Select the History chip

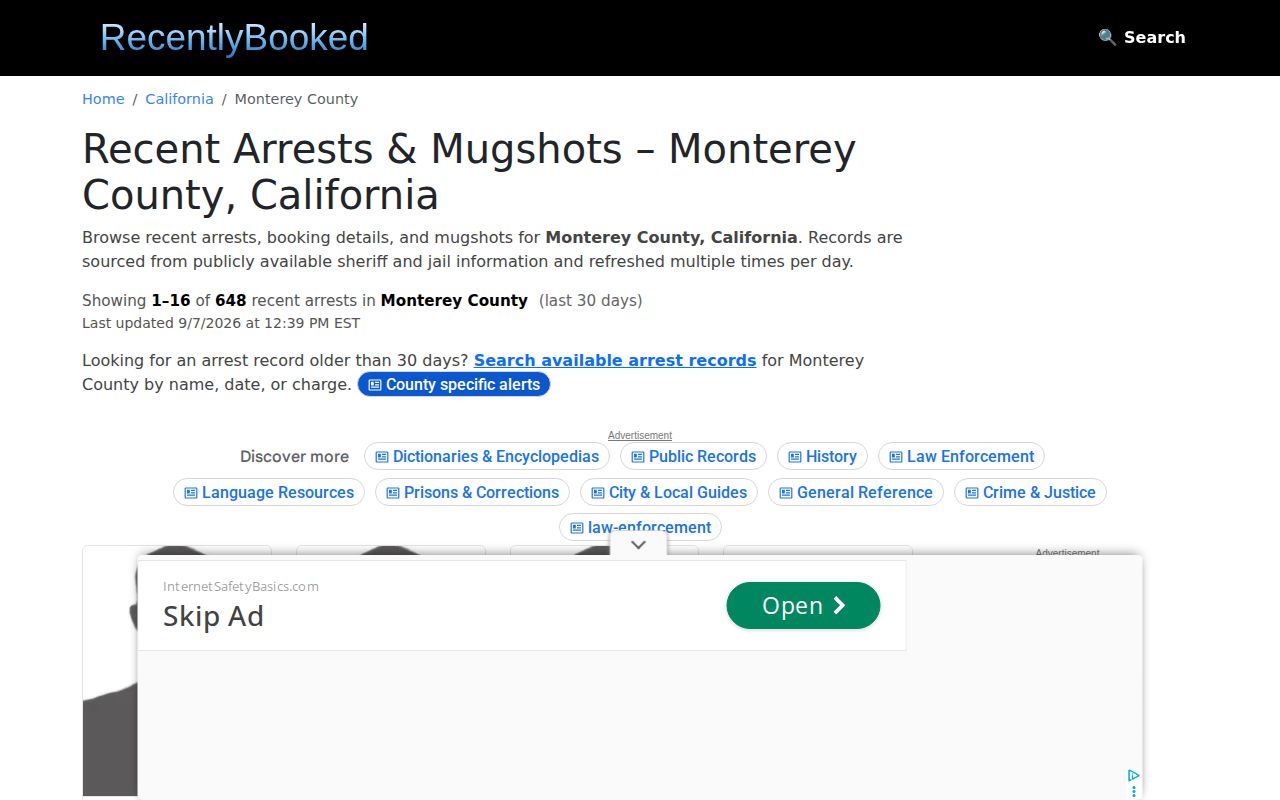coord(822,457)
